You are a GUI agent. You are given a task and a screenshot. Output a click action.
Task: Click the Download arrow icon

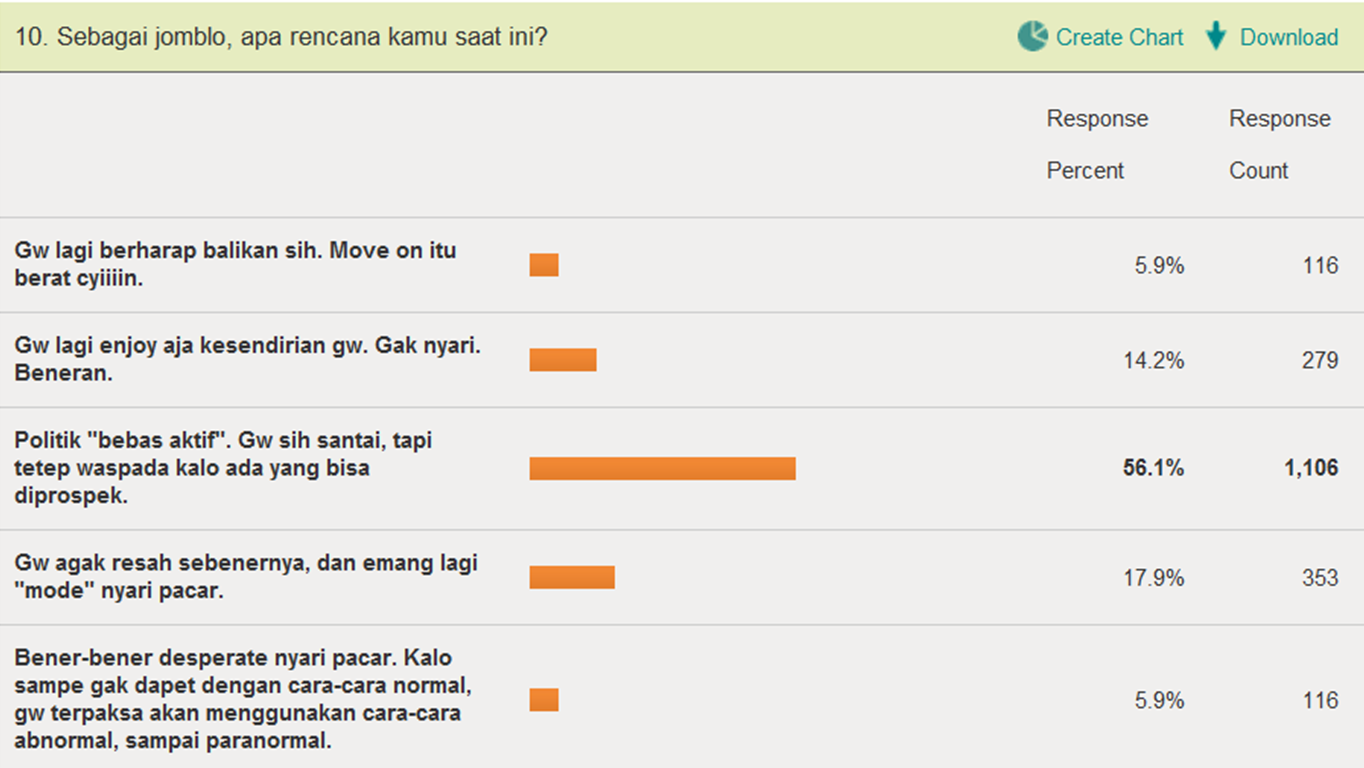pos(1216,37)
